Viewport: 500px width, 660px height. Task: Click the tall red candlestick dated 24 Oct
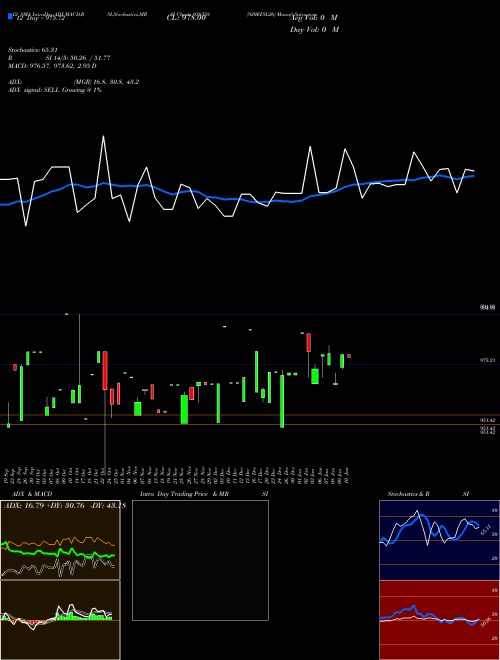pos(105,370)
